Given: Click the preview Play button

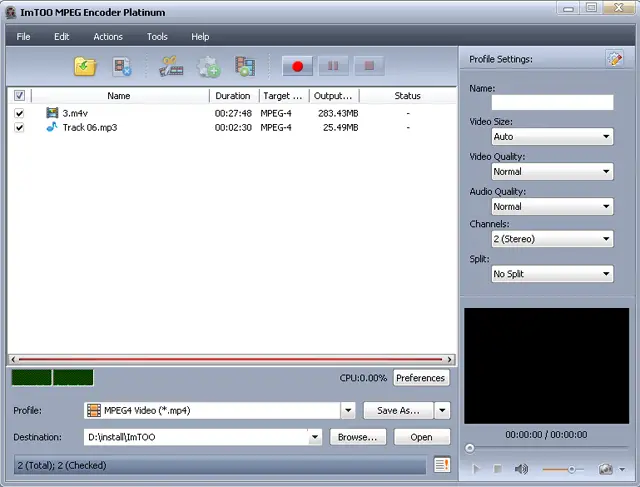Looking at the screenshot, I should point(476,469).
